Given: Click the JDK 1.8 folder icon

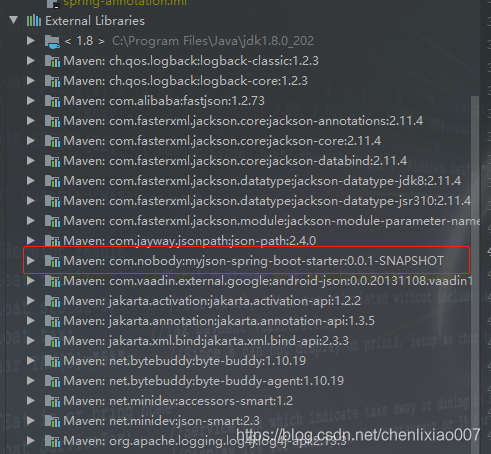Looking at the screenshot, I should (x=52, y=41).
